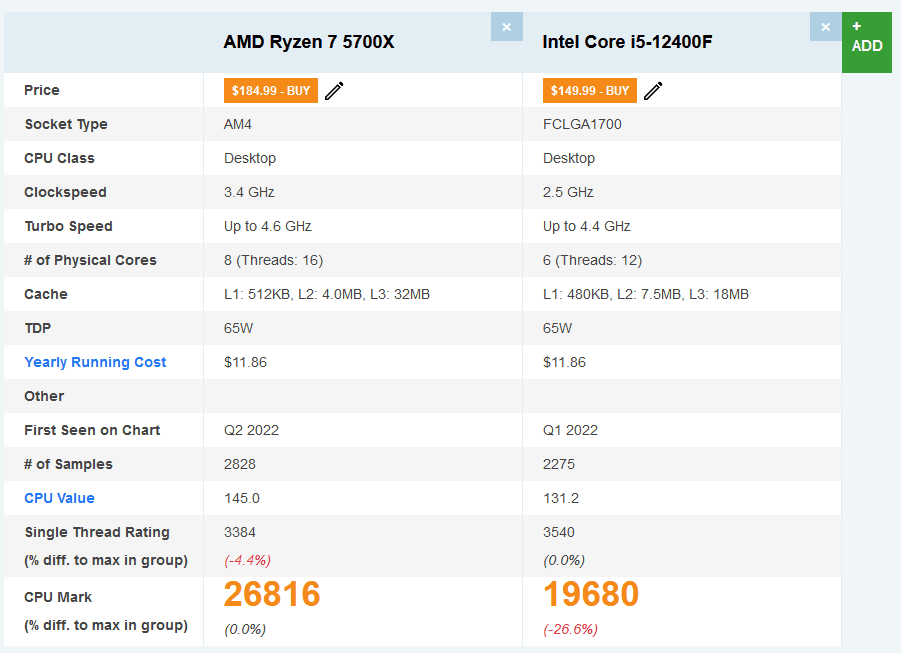
Task: Click the CPU Class row label
Action: [x=59, y=158]
